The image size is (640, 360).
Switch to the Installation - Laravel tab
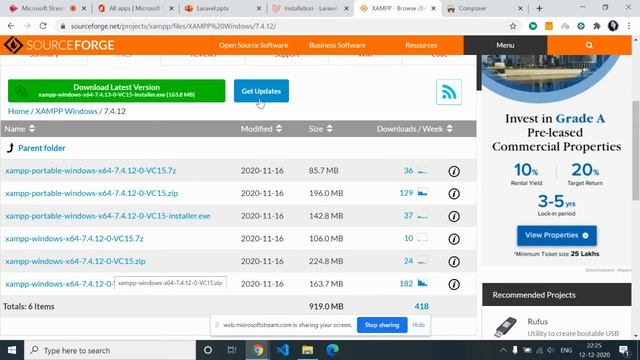310,9
